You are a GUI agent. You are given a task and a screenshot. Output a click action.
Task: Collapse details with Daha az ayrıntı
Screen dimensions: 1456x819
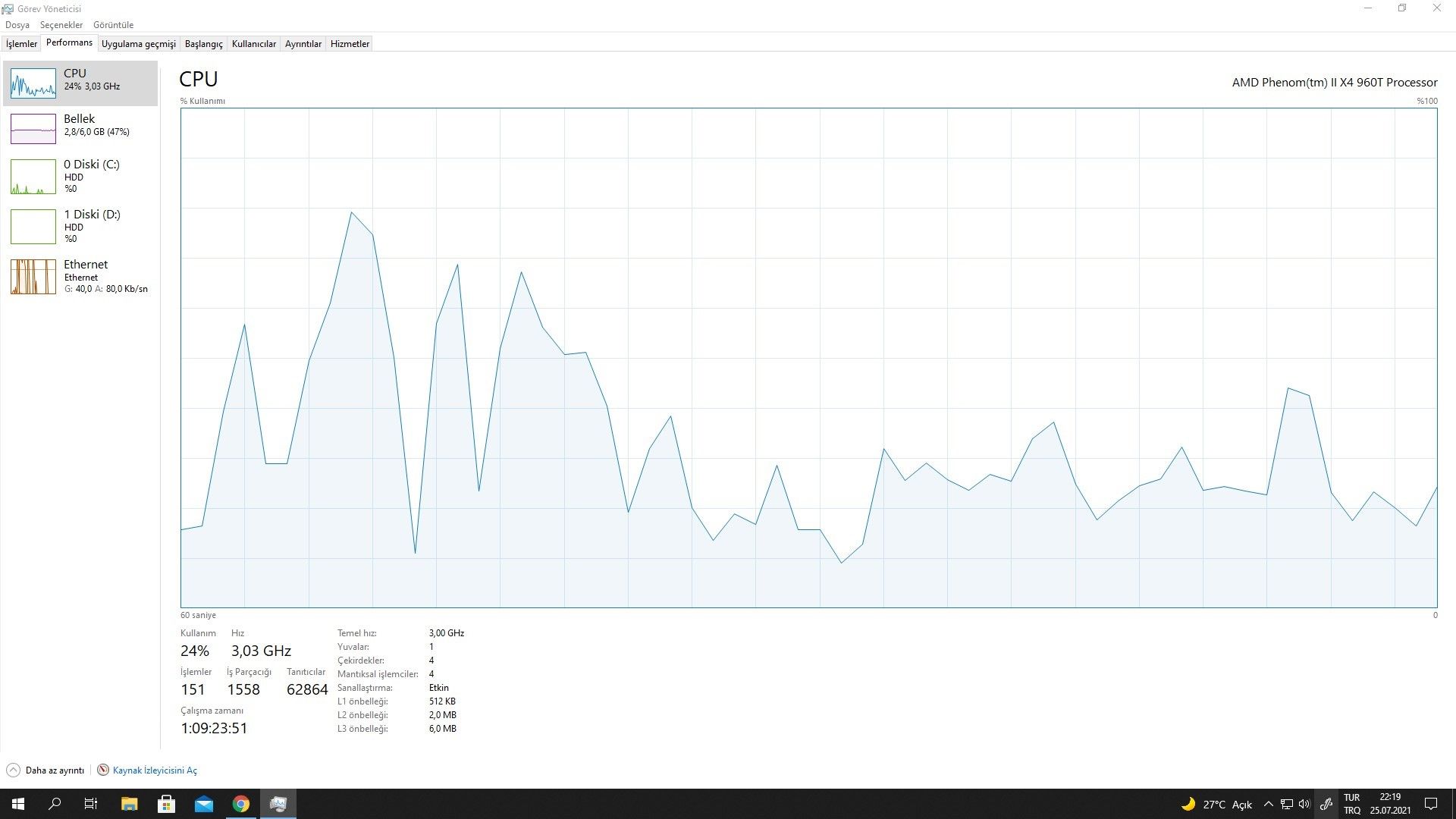tap(55, 770)
